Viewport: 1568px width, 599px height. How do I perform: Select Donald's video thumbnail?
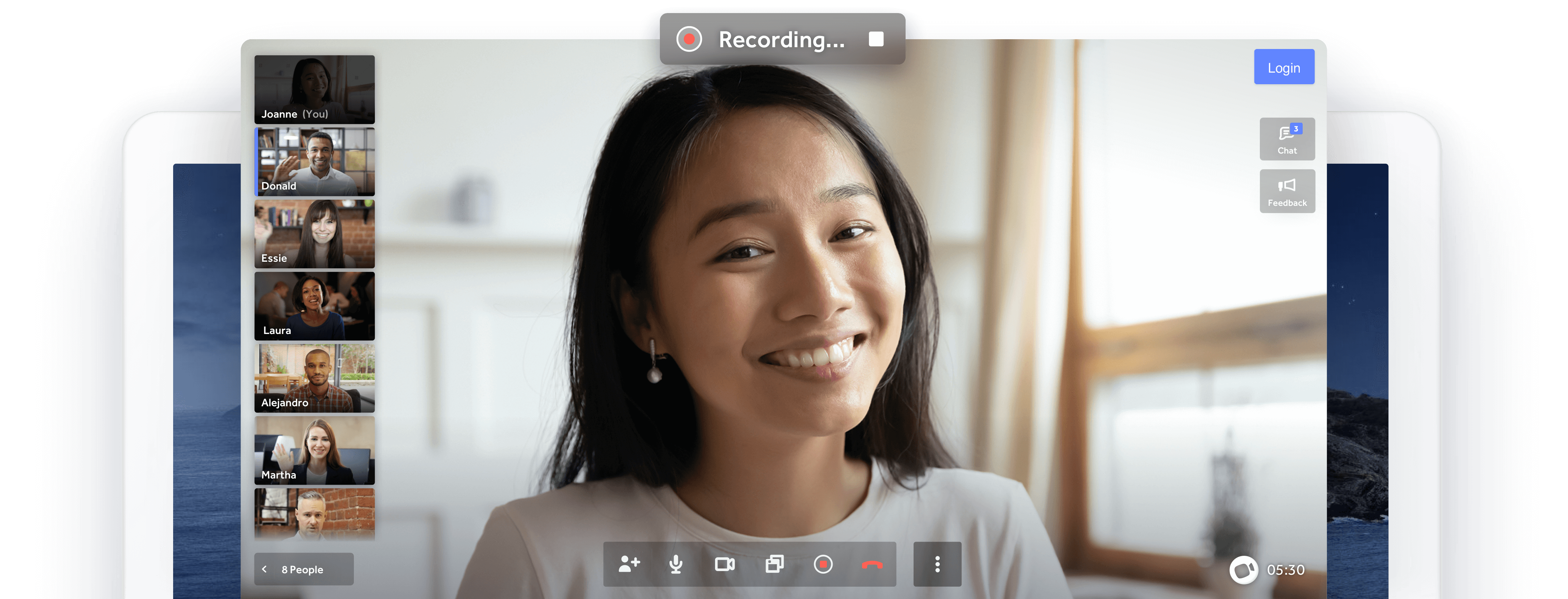point(315,161)
